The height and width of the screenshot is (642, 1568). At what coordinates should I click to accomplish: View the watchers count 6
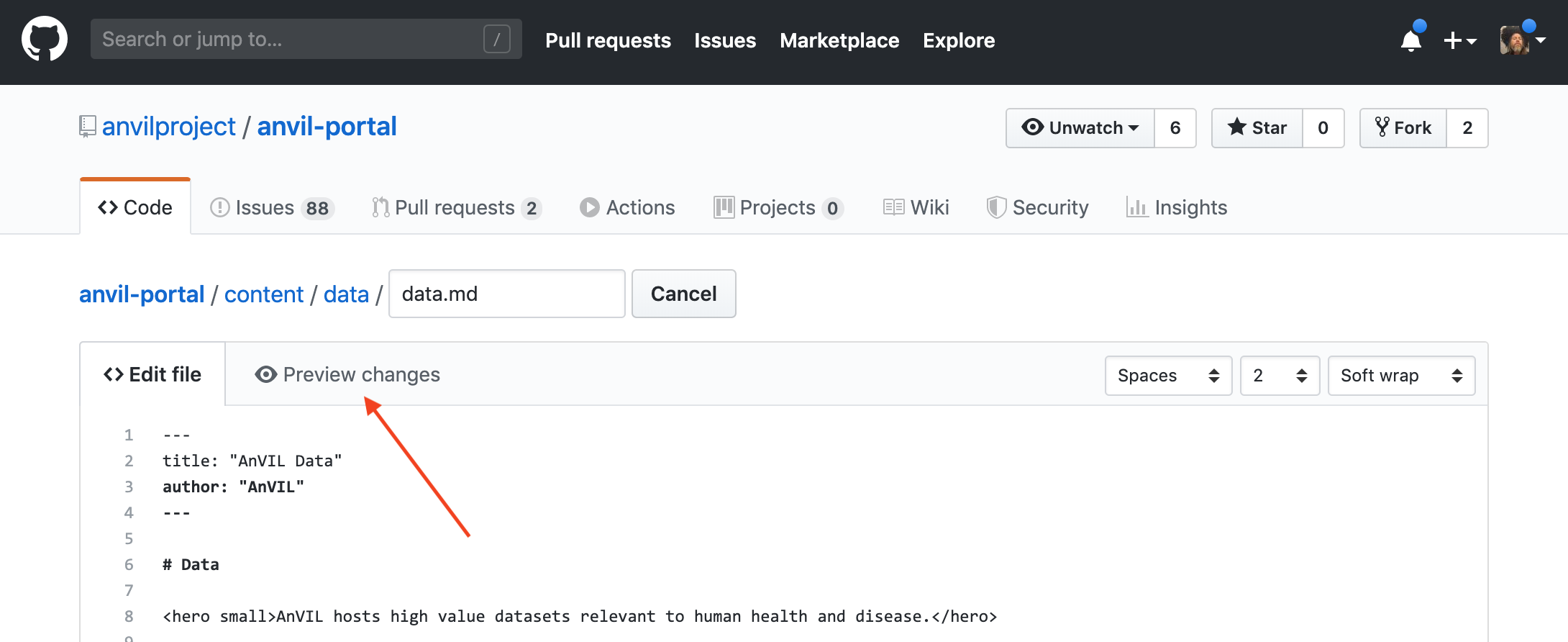(1175, 128)
